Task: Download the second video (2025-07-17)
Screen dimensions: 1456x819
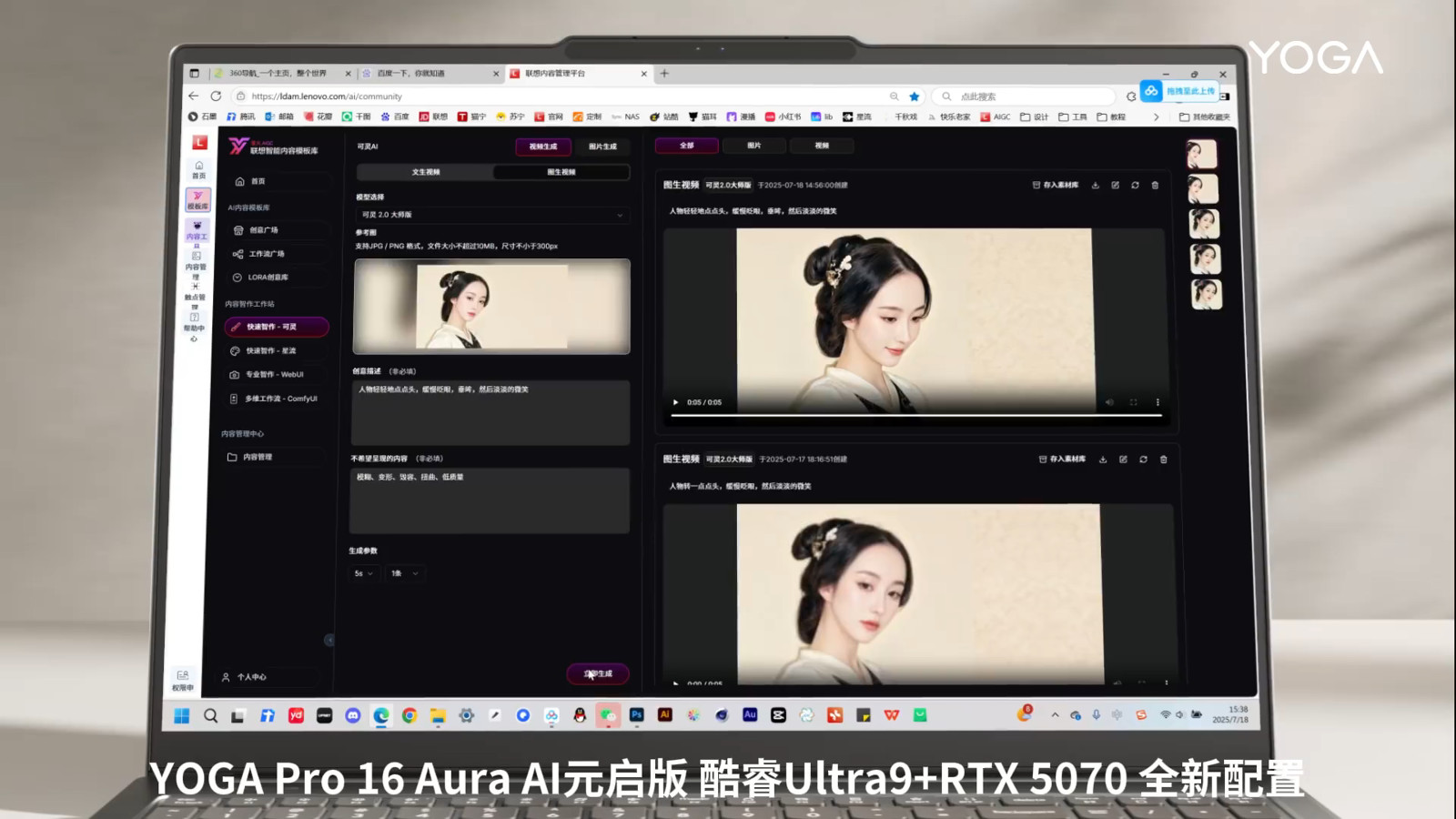Action: 1103,460
